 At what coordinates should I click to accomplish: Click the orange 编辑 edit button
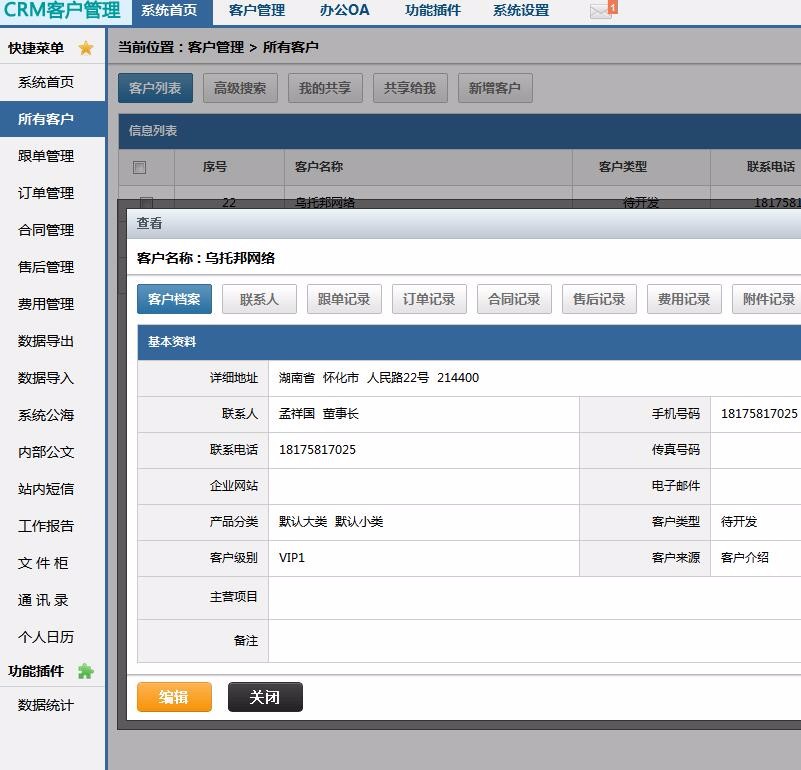pyautogui.click(x=174, y=697)
